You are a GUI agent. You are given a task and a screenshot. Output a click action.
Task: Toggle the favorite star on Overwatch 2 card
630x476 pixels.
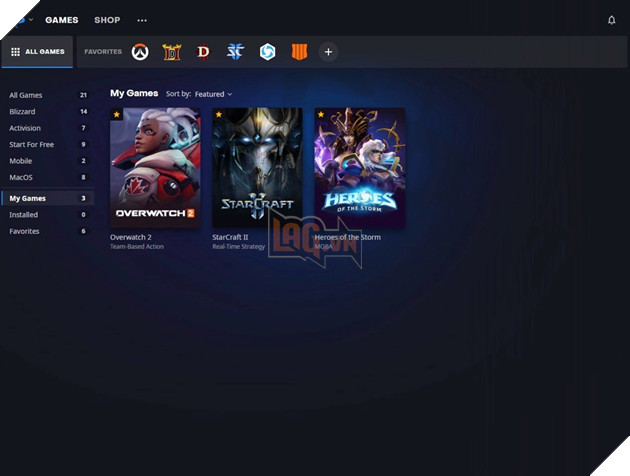[117, 115]
